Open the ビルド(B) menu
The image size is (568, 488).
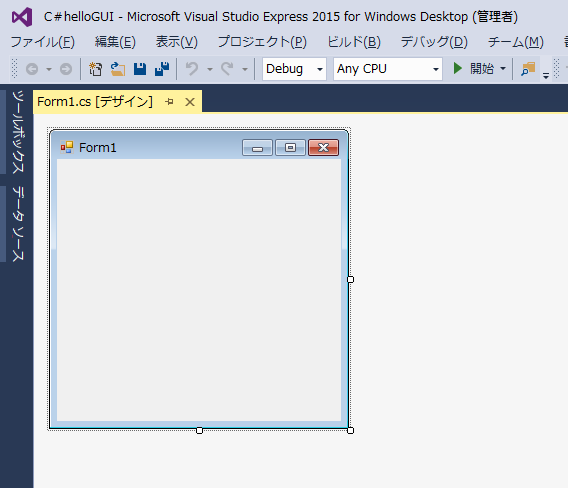pyautogui.click(x=354, y=42)
